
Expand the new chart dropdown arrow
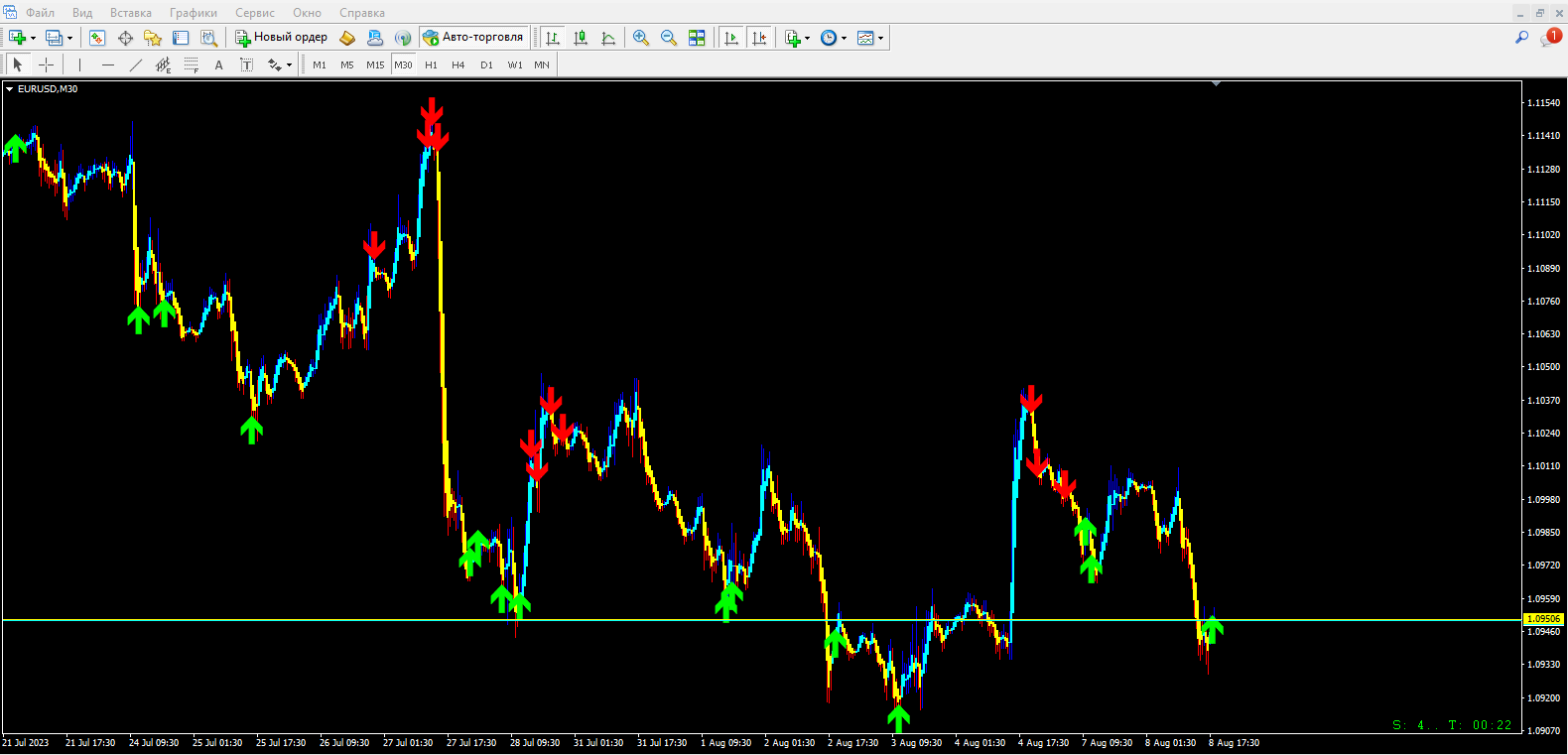click(x=34, y=38)
